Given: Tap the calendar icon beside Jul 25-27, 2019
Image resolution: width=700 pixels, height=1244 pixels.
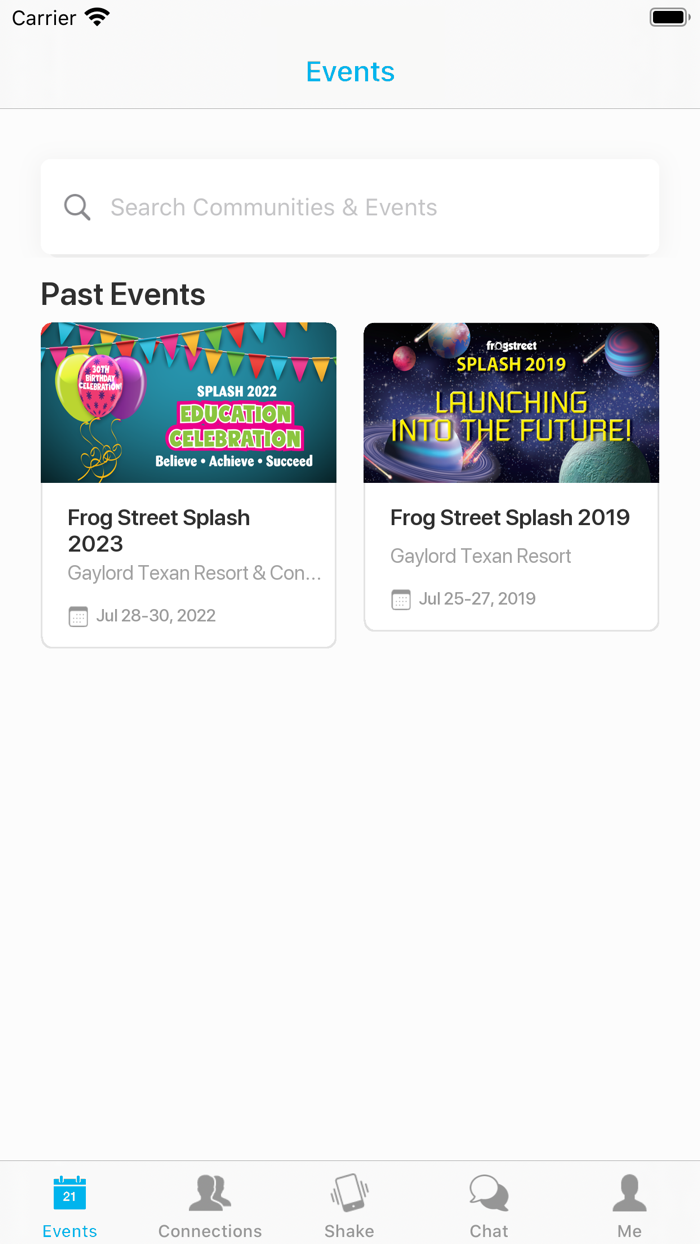Looking at the screenshot, I should (400, 599).
